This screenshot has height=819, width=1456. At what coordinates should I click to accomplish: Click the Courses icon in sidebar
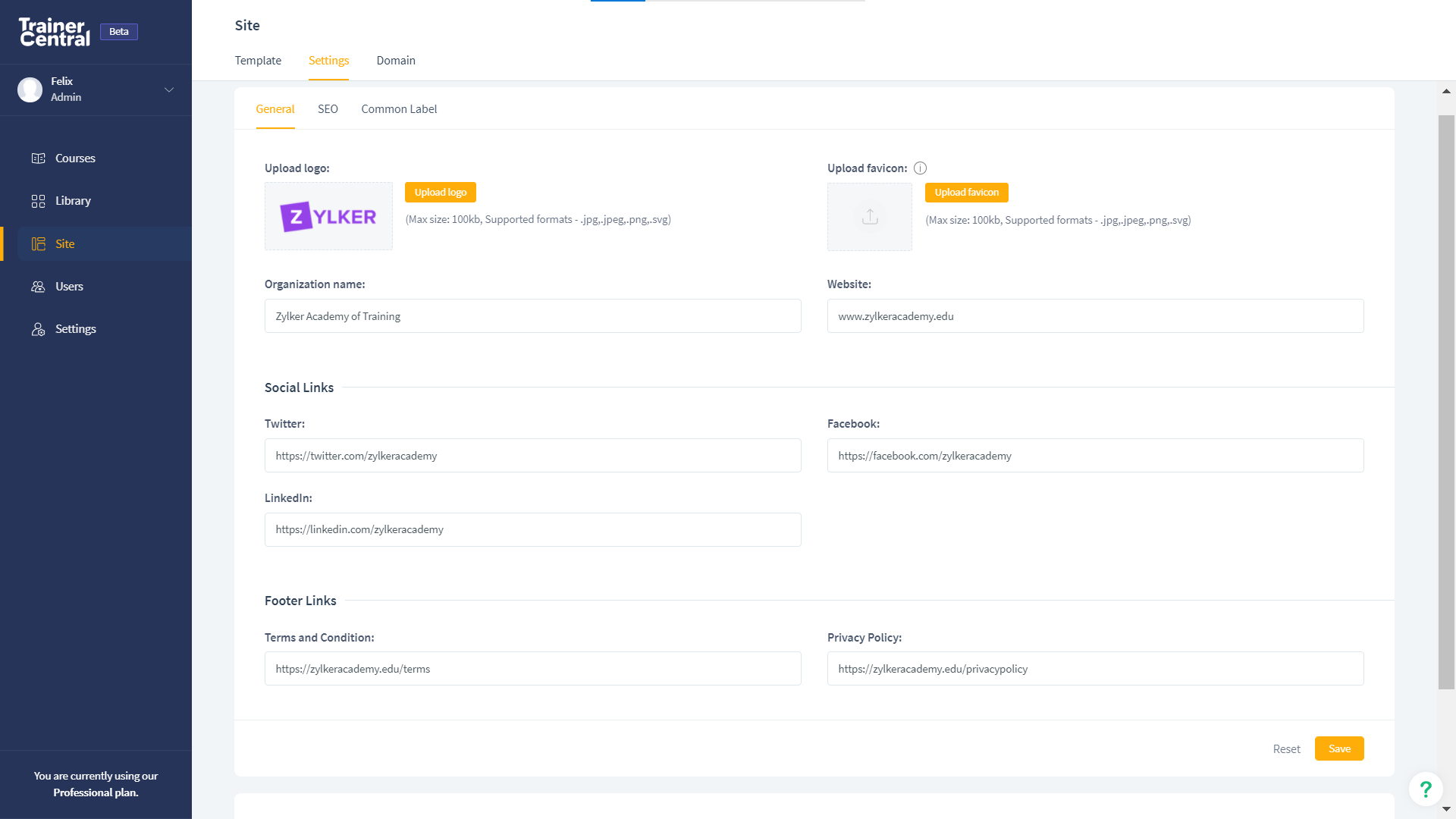point(38,158)
